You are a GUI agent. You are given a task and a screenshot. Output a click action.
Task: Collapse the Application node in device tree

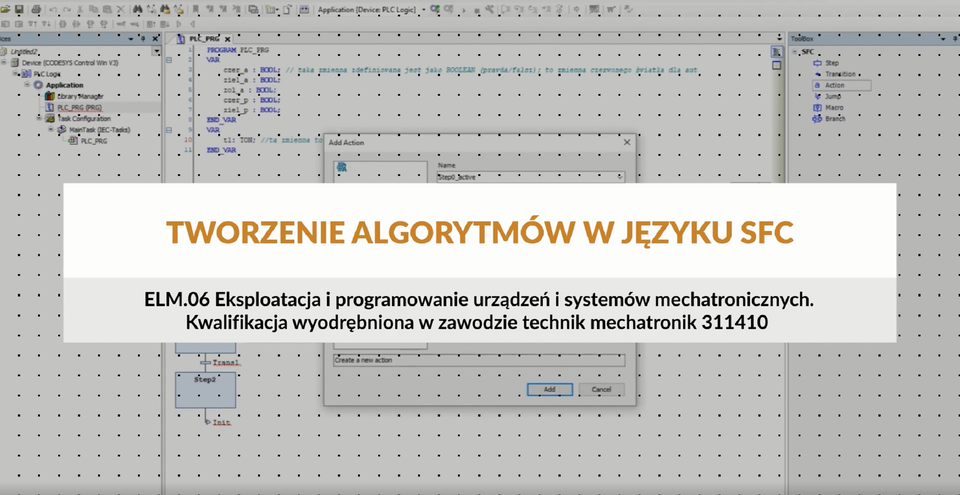pos(28,85)
